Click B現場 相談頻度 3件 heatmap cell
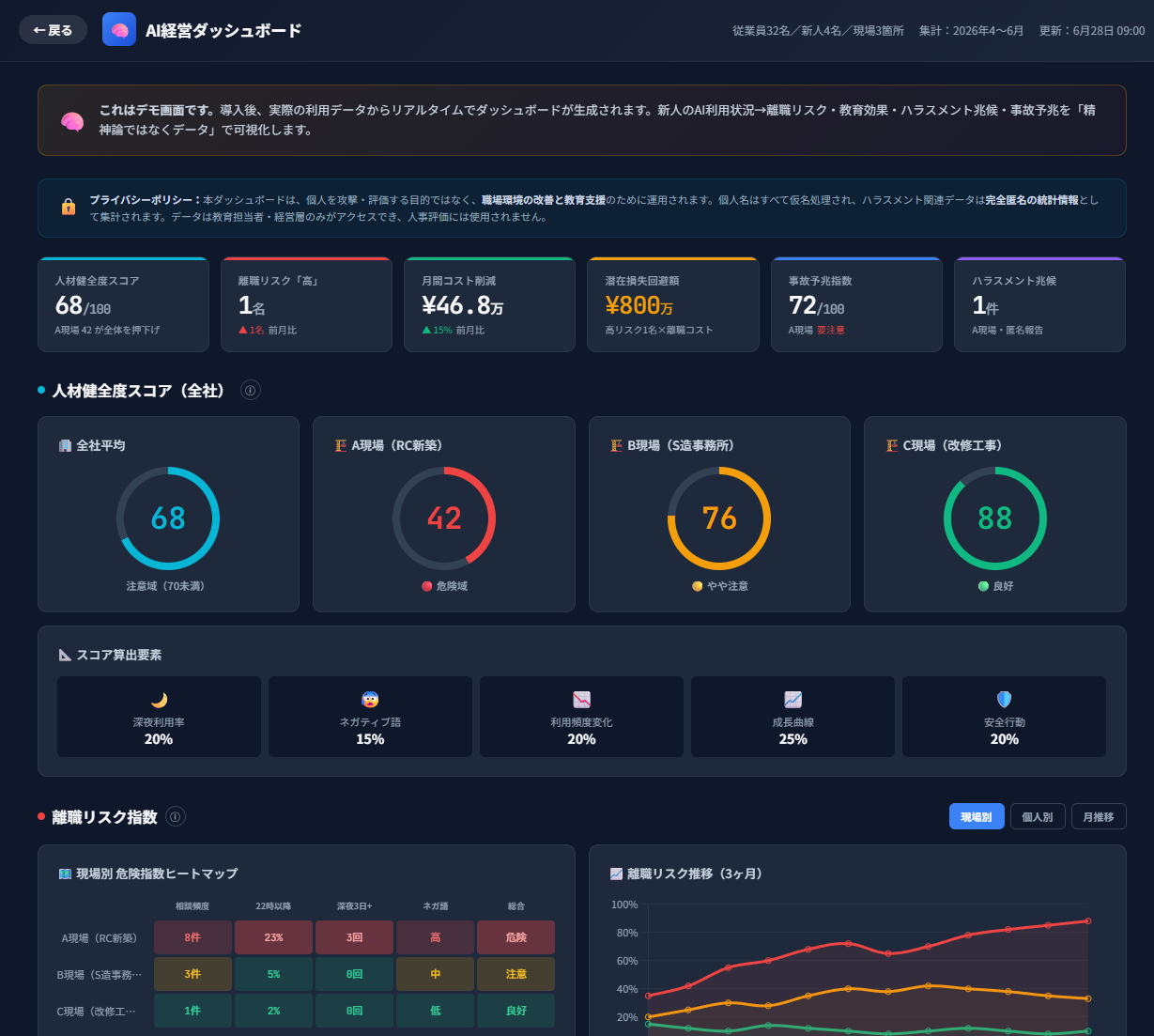 (192, 974)
